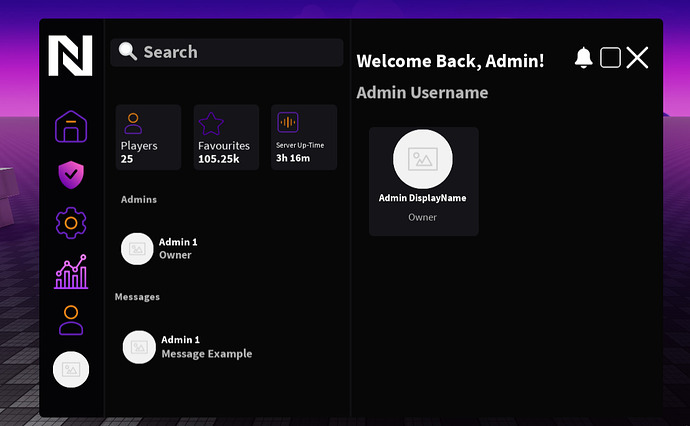The image size is (690, 426).
Task: Open the Players 25 stat card
Action: pos(148,137)
